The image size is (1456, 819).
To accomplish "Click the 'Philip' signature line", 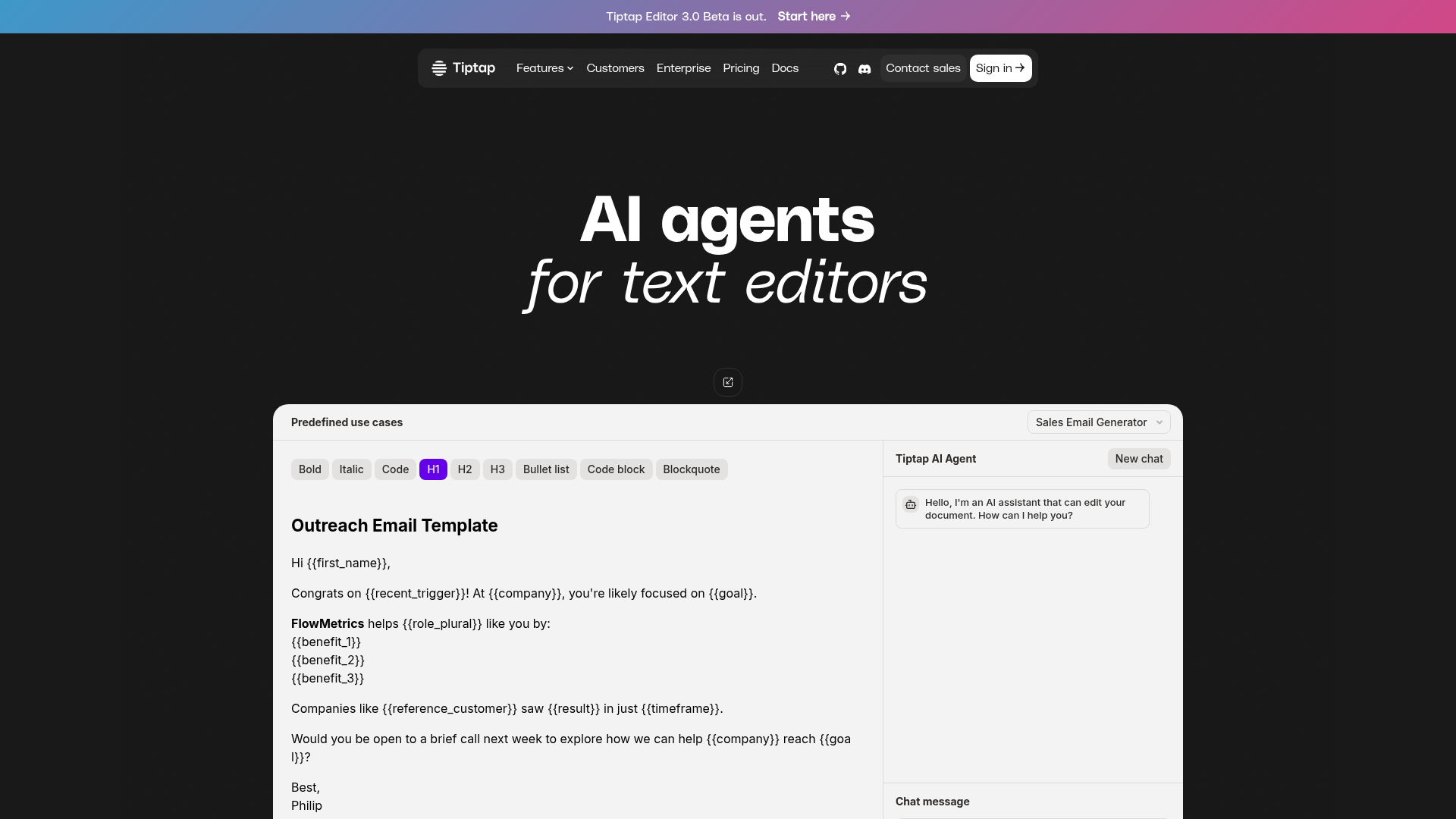I will pyautogui.click(x=306, y=805).
